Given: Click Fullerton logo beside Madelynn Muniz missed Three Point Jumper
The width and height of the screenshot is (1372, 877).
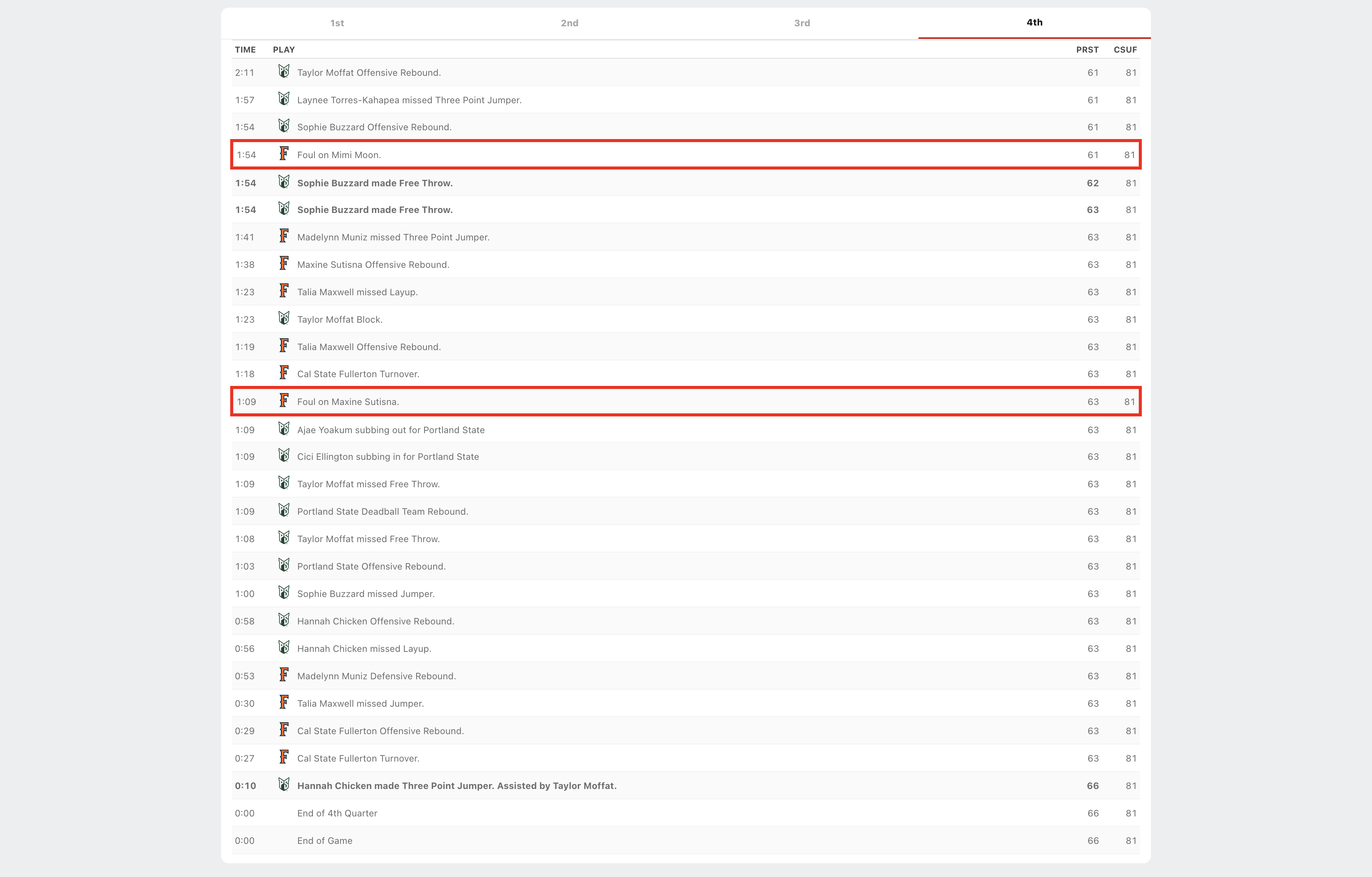Looking at the screenshot, I should (x=284, y=236).
